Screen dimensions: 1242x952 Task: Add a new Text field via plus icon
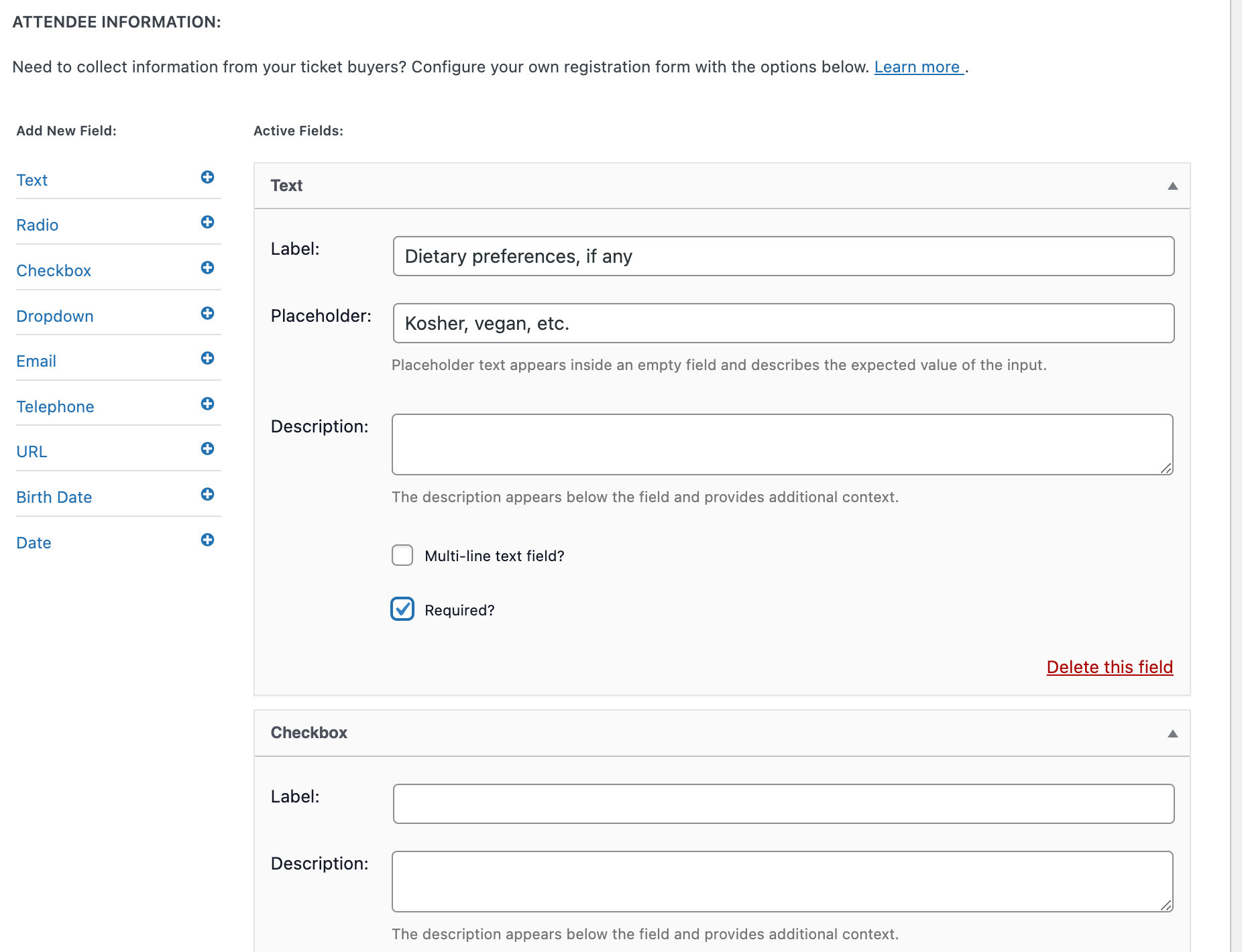(x=208, y=178)
